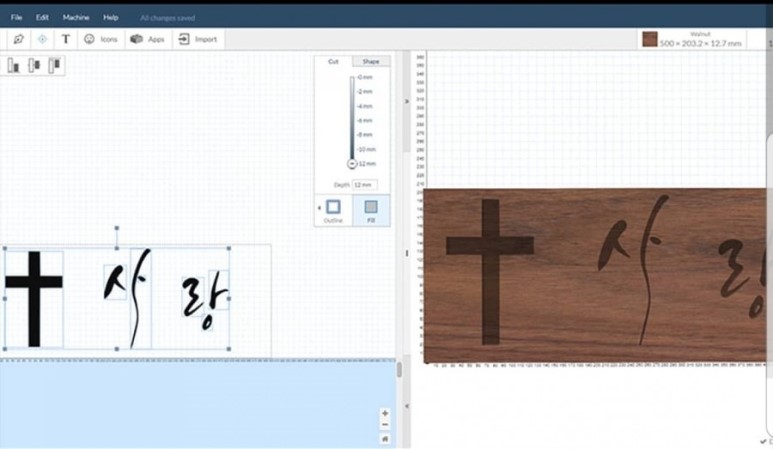The image size is (773, 449).
Task: Open the Help menu
Action: pos(110,18)
